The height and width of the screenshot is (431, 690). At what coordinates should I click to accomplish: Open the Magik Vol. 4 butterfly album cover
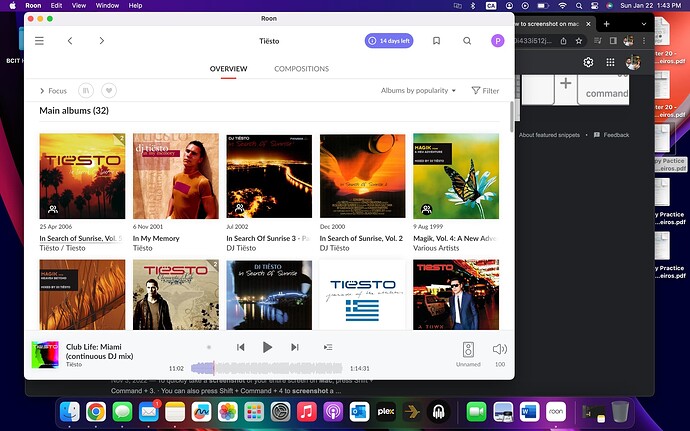pyautogui.click(x=456, y=176)
